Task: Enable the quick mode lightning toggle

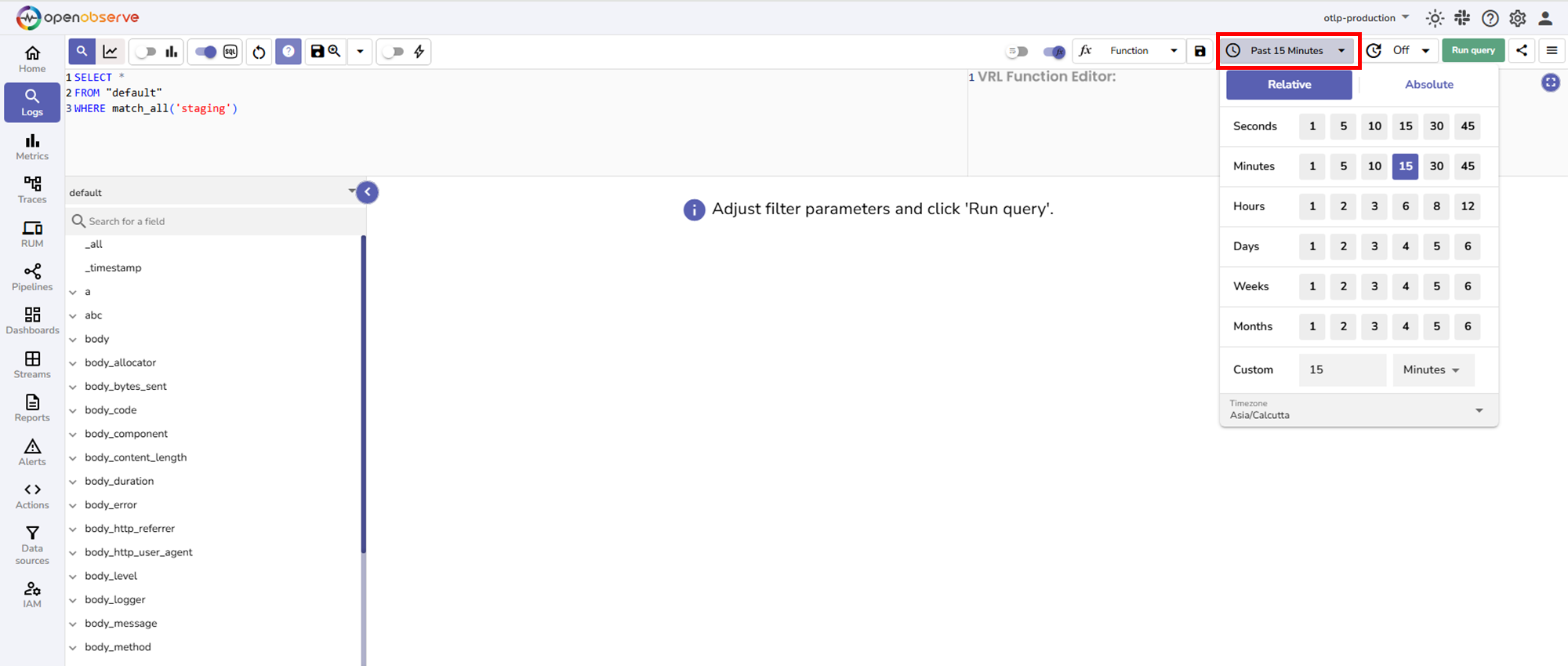Action: tap(394, 52)
